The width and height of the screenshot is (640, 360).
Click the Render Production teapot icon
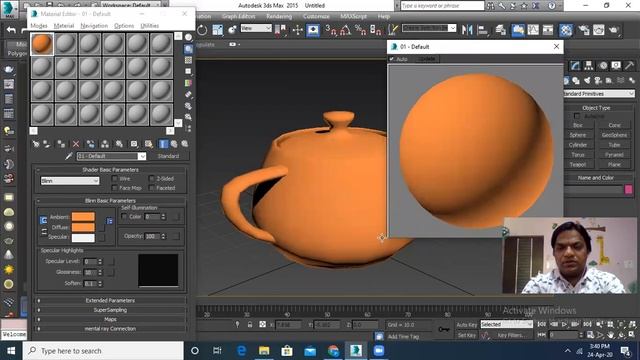tap(613, 30)
